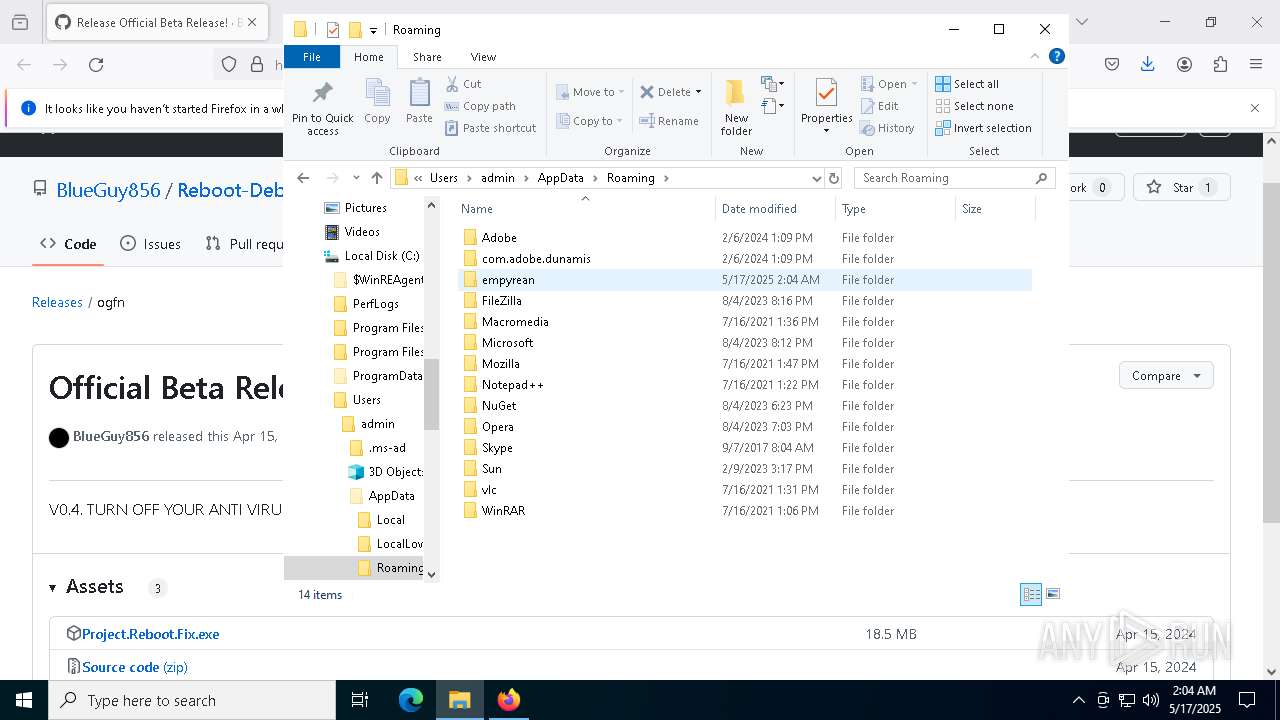Click AppData in address breadcrumb

pyautogui.click(x=560, y=178)
